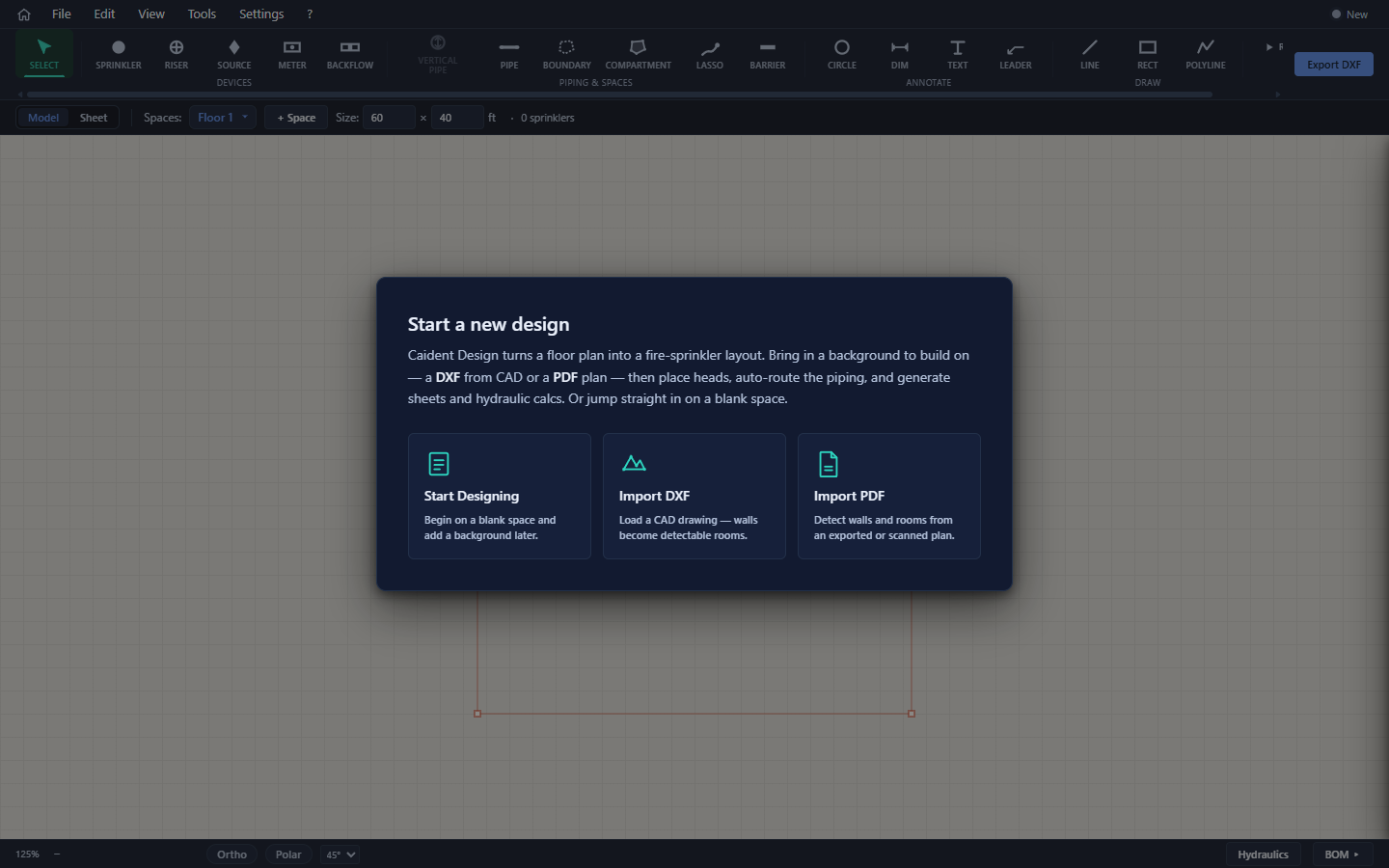Click the Import DXF mountain icon

(x=634, y=464)
